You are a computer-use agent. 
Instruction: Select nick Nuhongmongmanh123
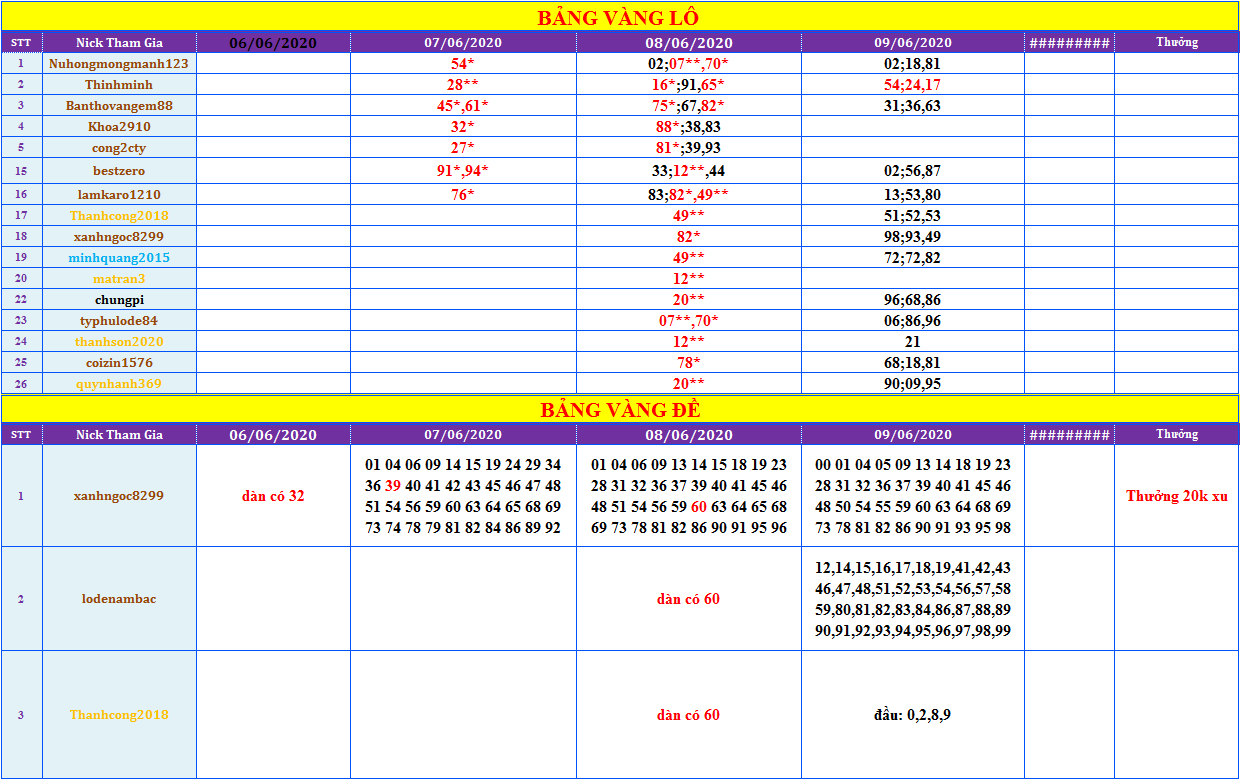119,63
